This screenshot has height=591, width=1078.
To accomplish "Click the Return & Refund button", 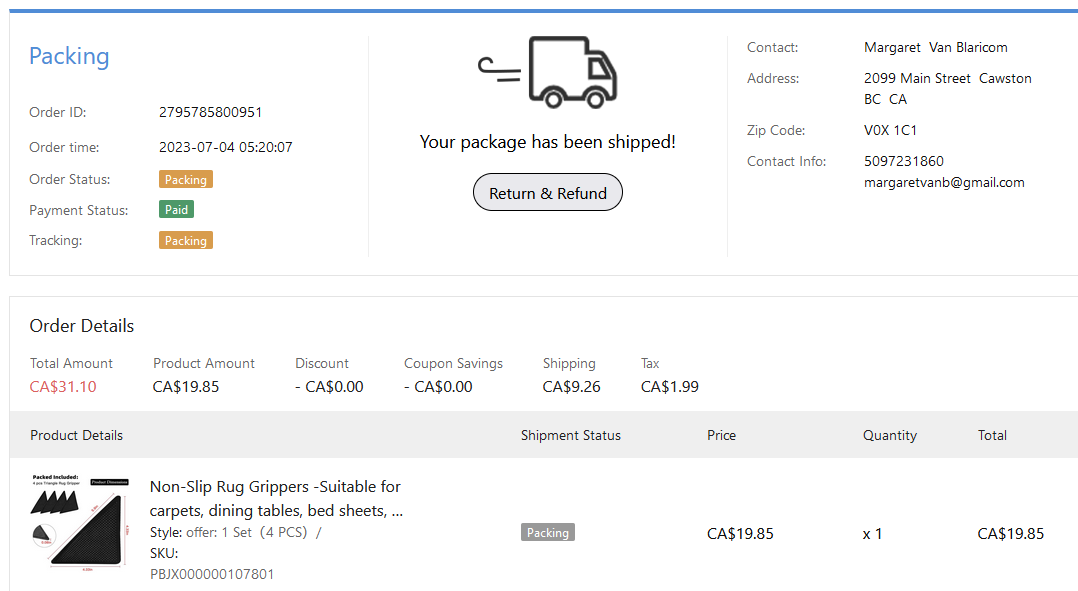I will [547, 193].
